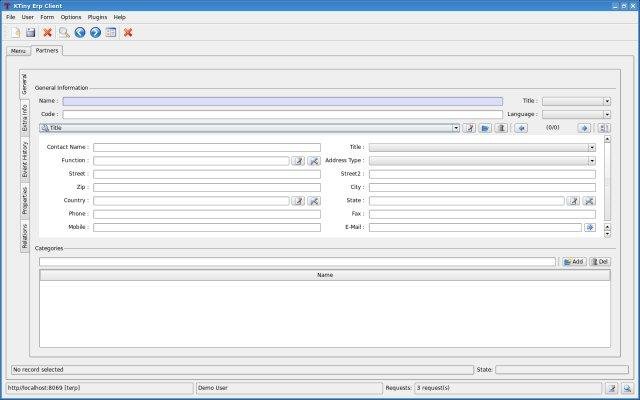Open the User menu
This screenshot has height=400, width=640.
28,17
